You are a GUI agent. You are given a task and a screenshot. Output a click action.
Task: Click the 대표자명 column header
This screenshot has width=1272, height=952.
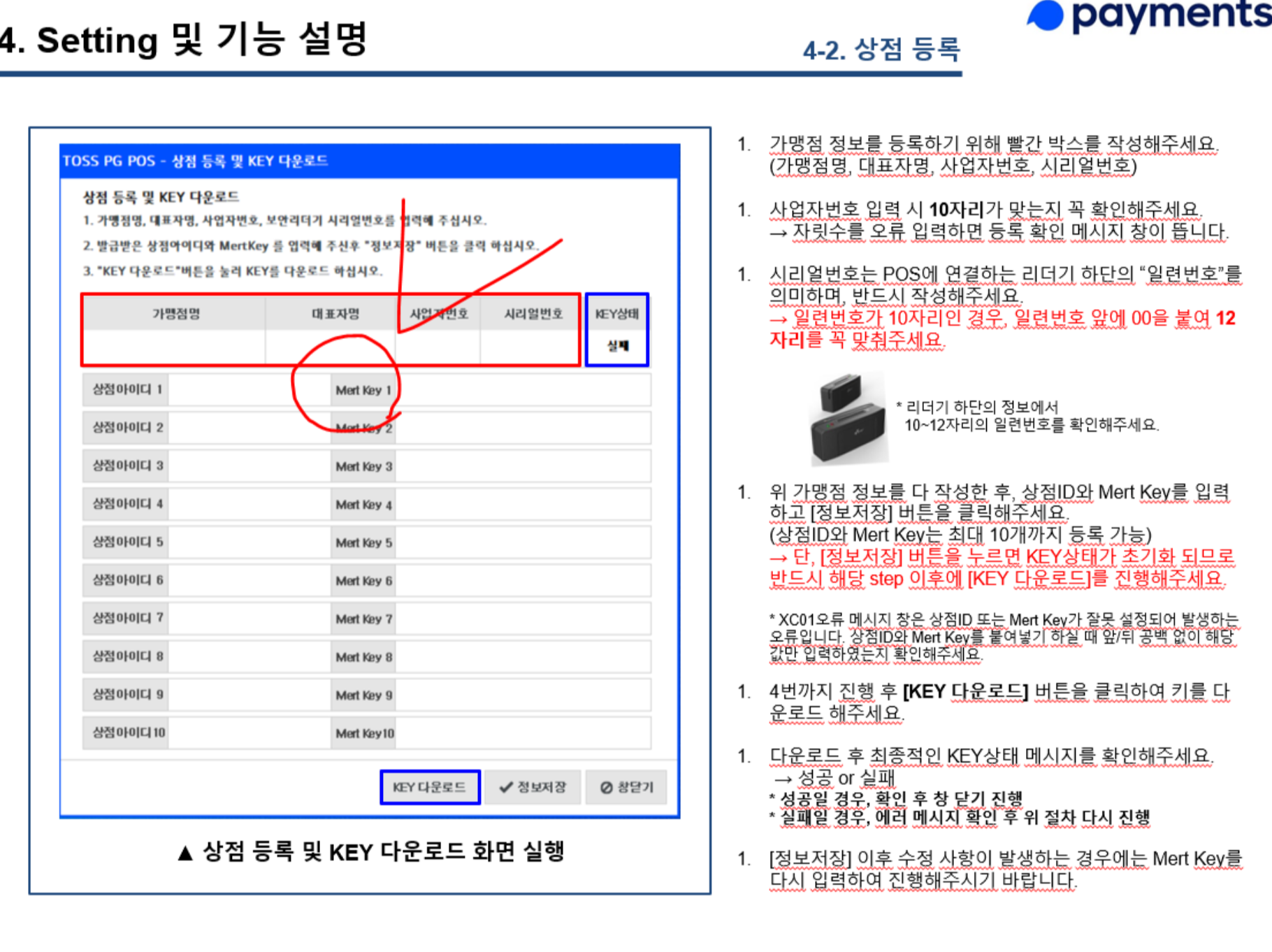tap(331, 314)
